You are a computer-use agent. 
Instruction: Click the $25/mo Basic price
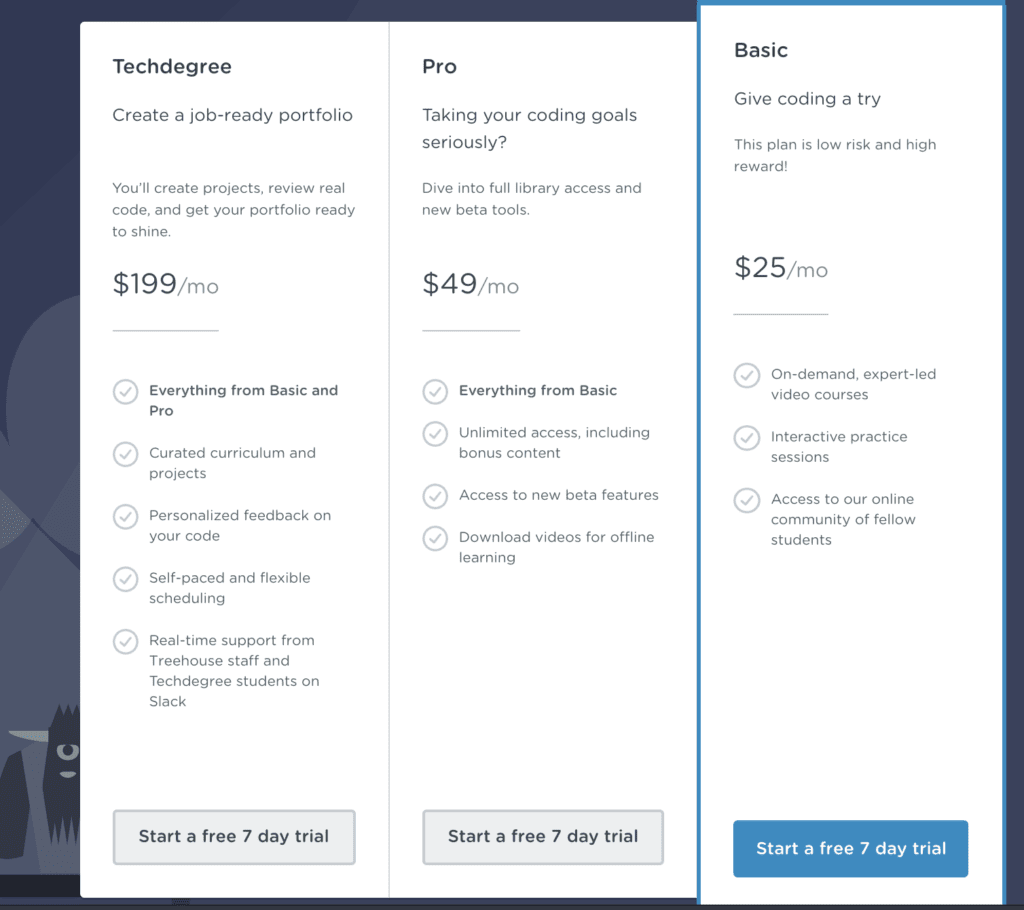click(780, 268)
